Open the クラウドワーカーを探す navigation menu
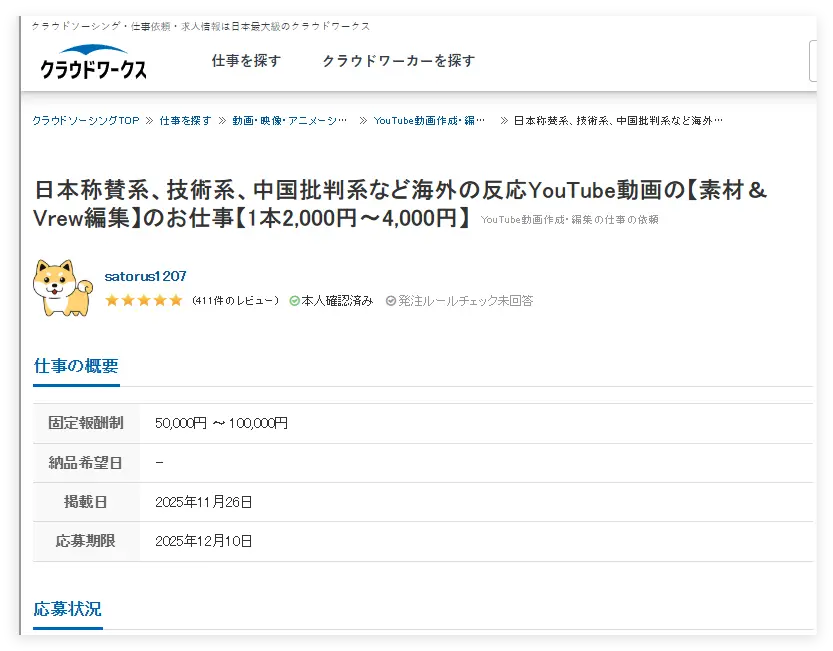This screenshot has width=833, height=651. pos(398,61)
